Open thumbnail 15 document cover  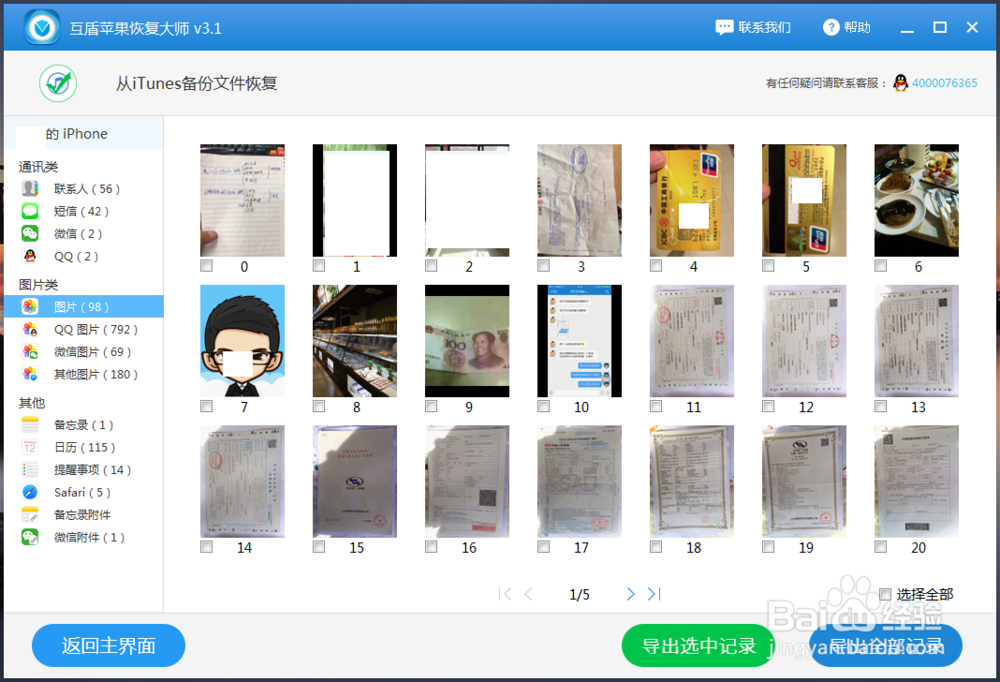355,482
